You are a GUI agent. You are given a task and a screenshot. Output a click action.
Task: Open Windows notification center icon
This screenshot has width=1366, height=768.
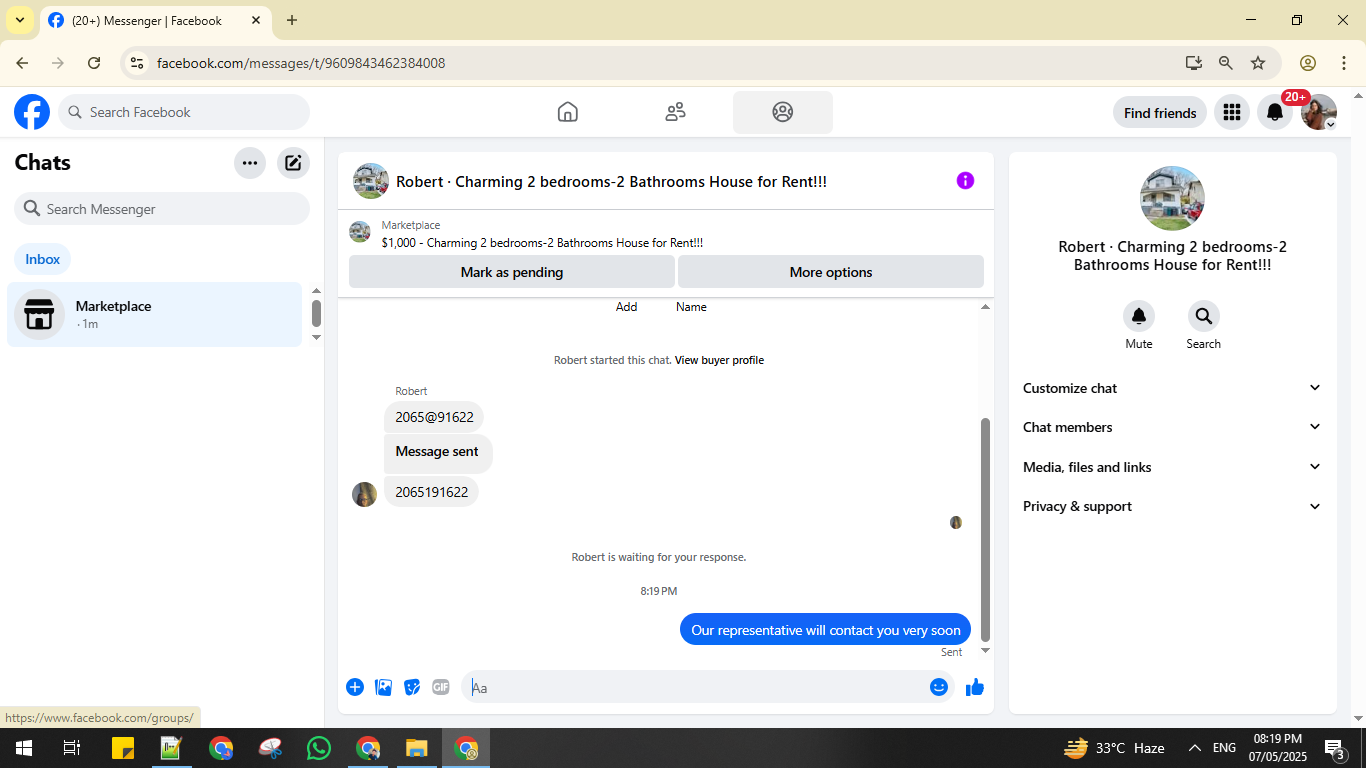pyautogui.click(x=1335, y=748)
